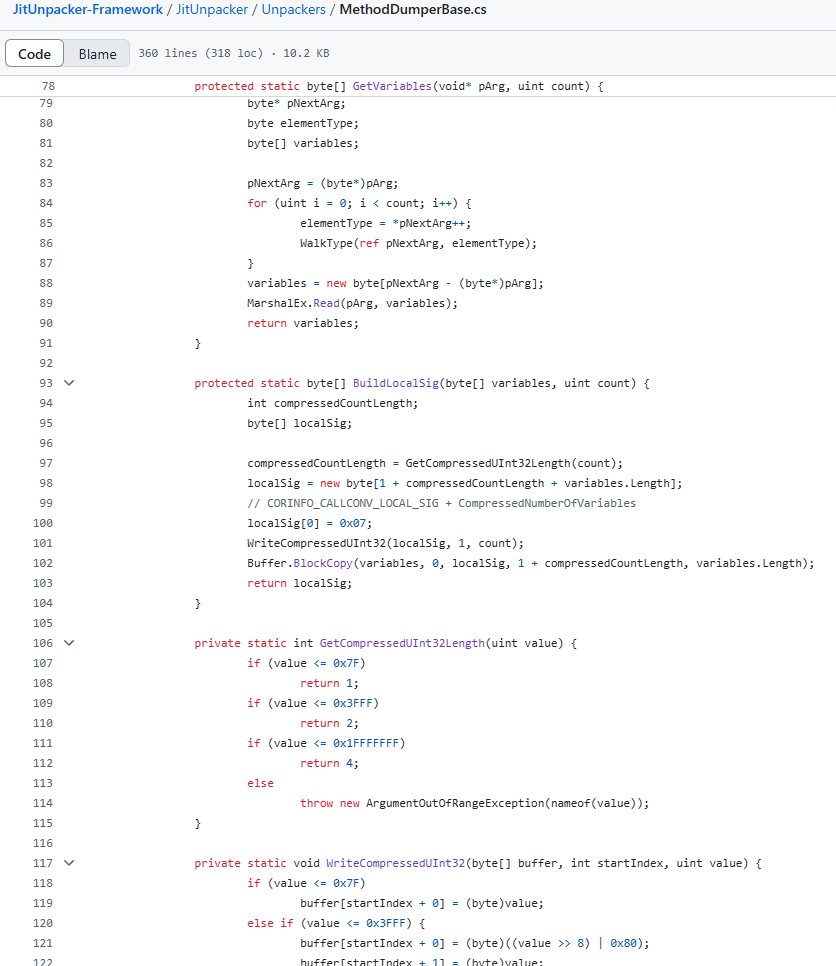Viewport: 836px width, 966px height.
Task: Select line number 117
Action: pos(43,863)
